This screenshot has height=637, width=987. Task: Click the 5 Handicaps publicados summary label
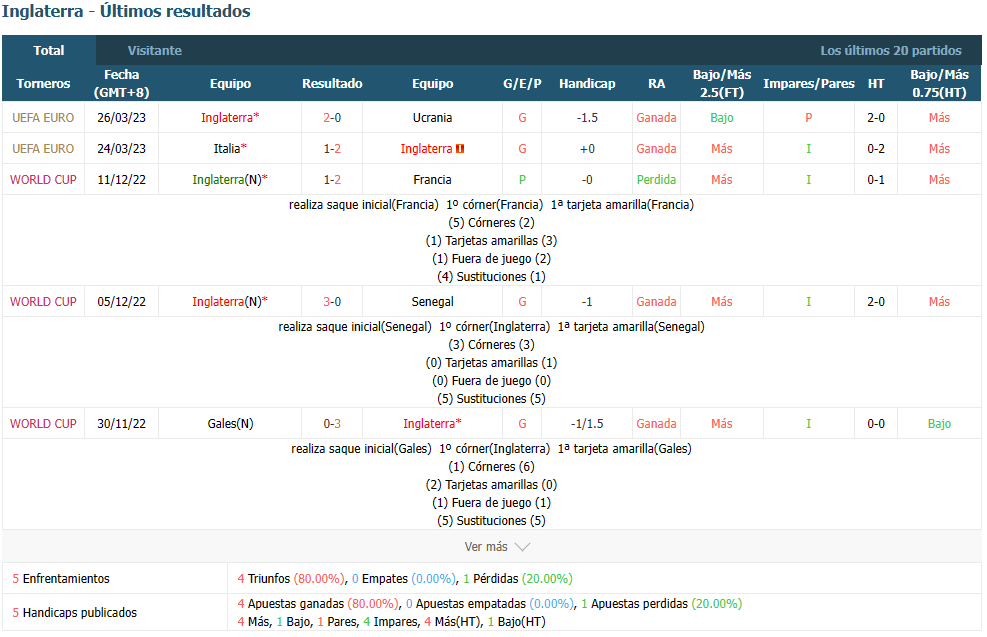[x=74, y=612]
